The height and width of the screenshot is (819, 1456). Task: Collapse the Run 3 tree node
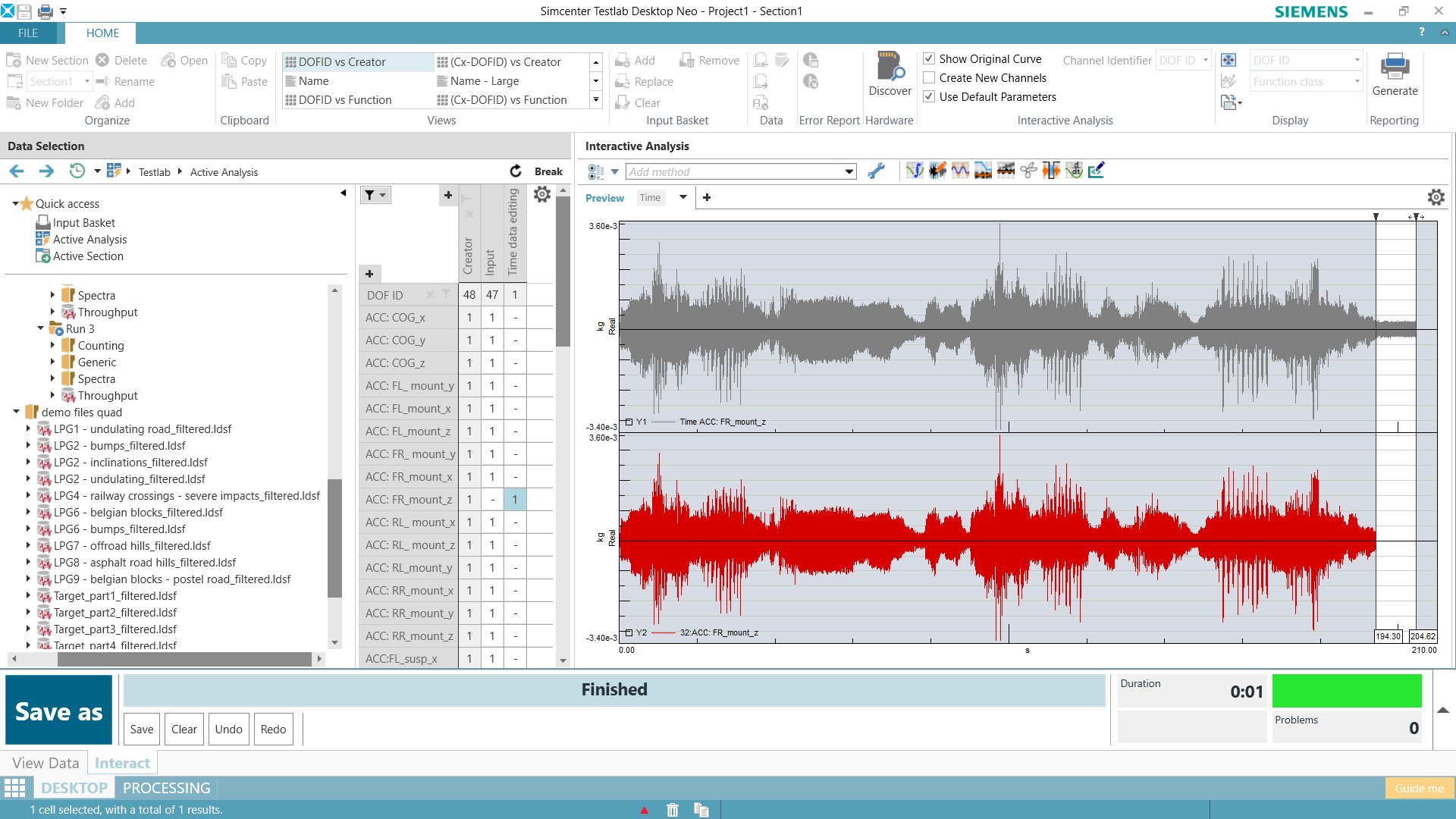coord(41,328)
